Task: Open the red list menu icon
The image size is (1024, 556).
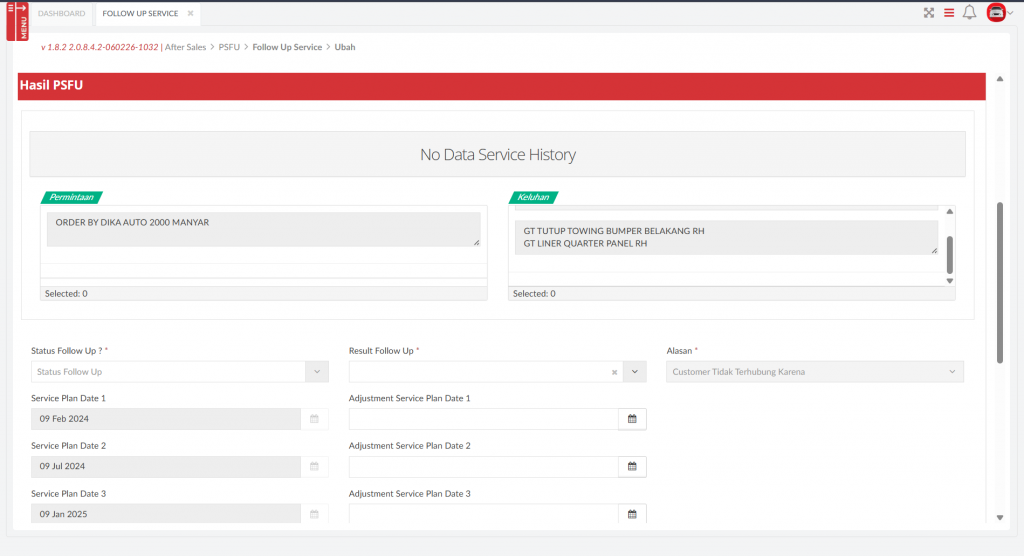Action: [949, 13]
